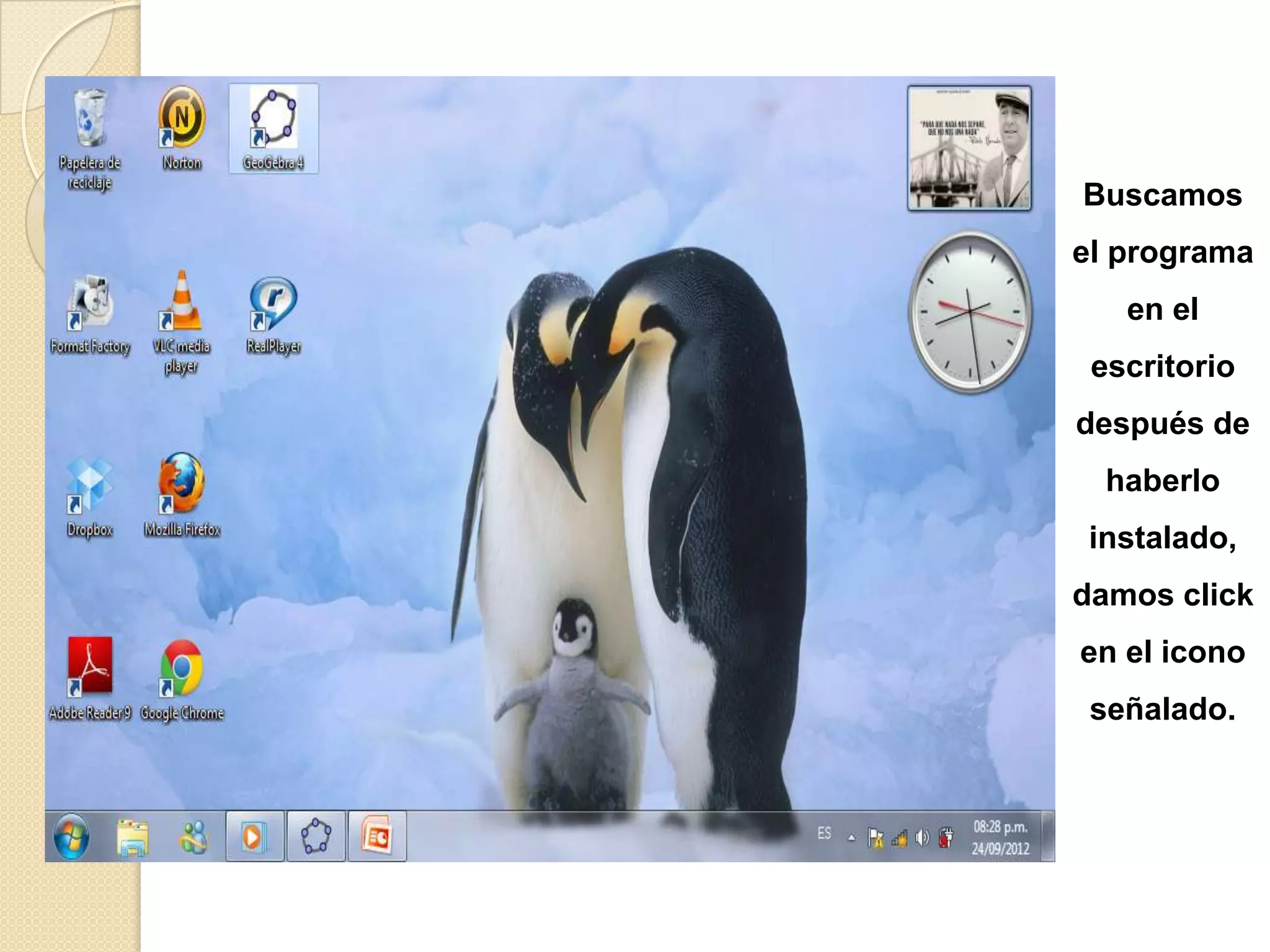Open Windows Explorer from the taskbar
The image size is (1270, 952).
tap(133, 837)
